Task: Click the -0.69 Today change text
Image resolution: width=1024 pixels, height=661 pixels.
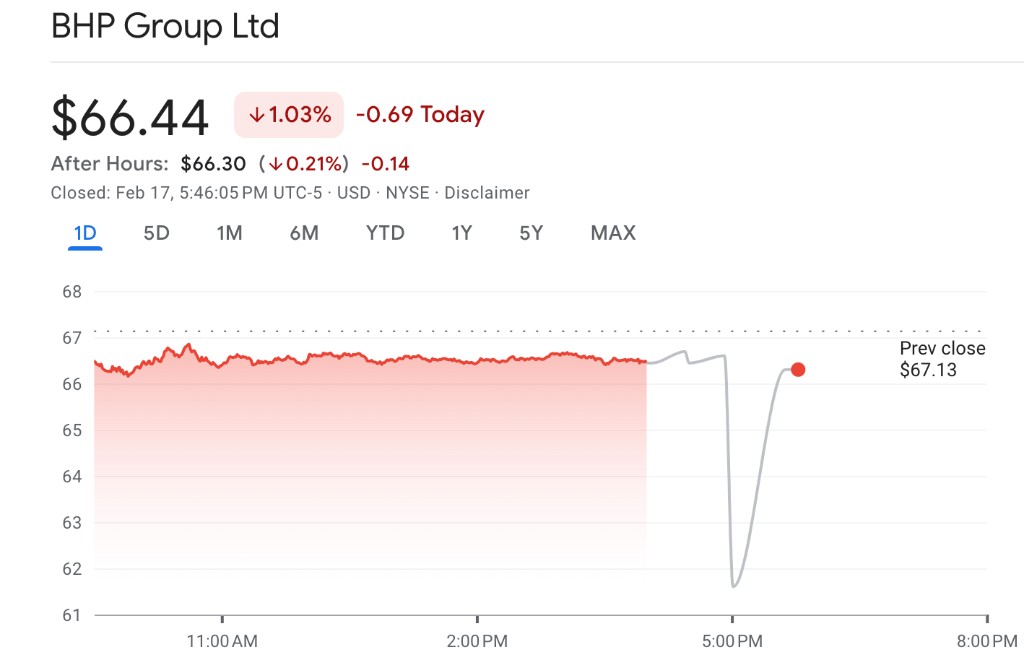Action: 420,115
